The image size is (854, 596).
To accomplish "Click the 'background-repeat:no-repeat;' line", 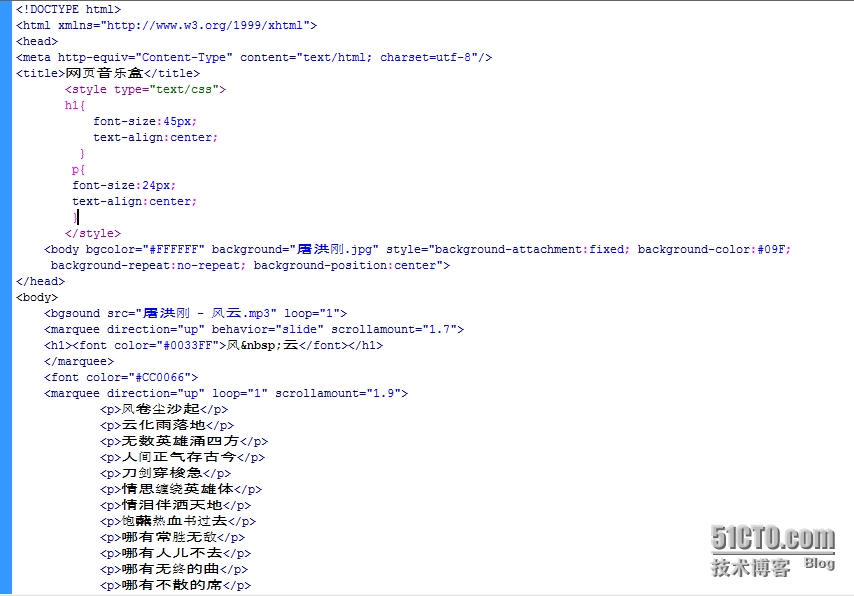I will click(x=251, y=265).
